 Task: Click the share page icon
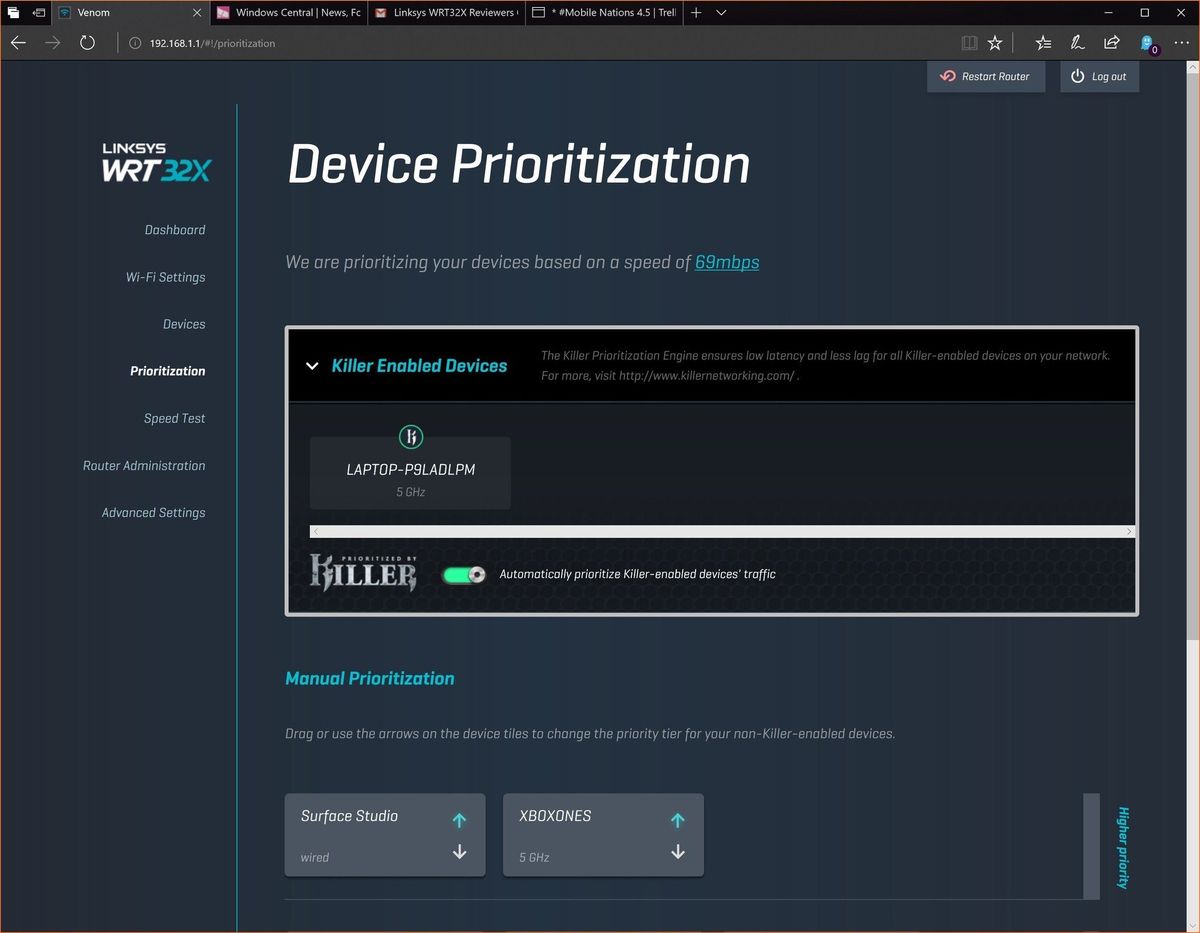click(x=1111, y=43)
